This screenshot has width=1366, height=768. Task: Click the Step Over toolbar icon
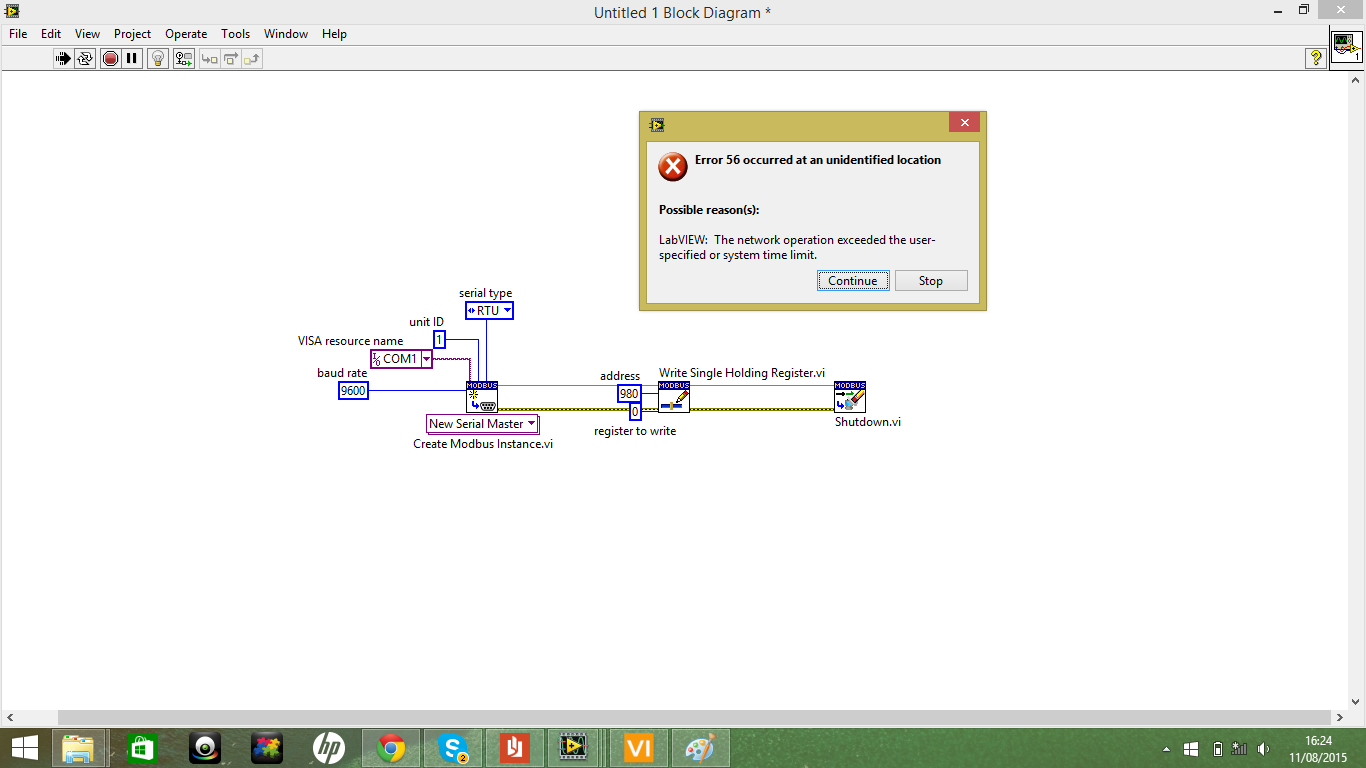point(230,59)
